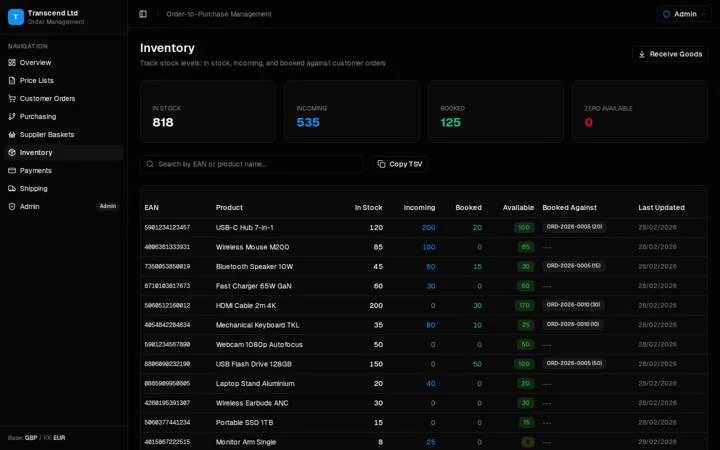Click the Price Lists document icon
720x450 pixels.
tap(12, 80)
